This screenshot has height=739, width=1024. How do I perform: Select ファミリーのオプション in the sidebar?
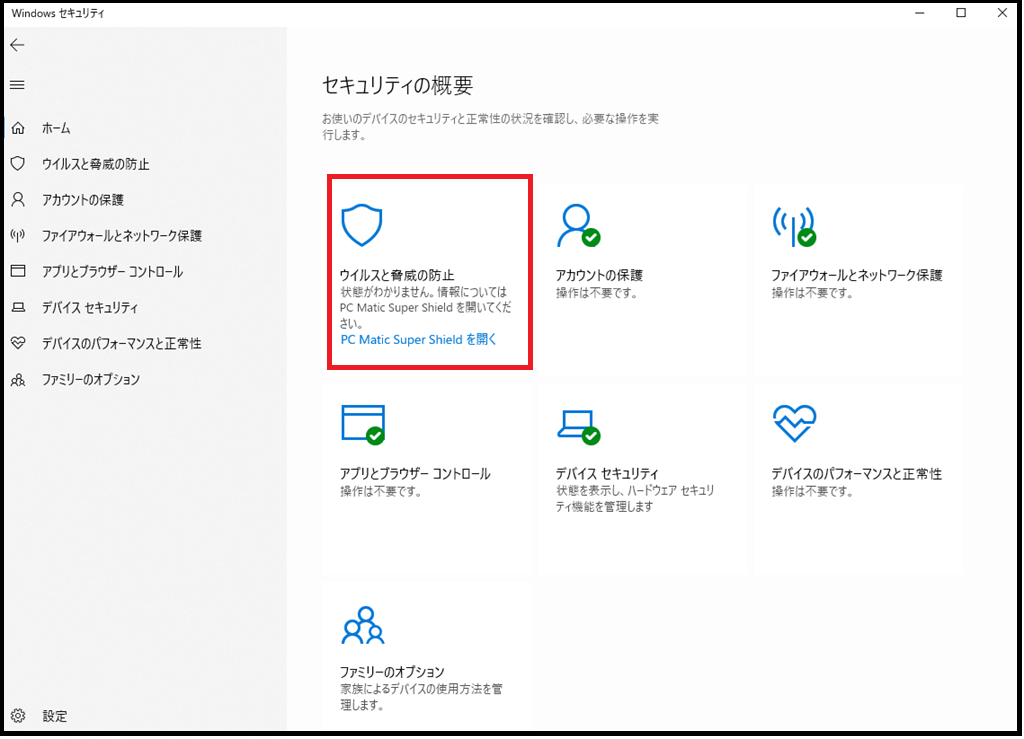[x=90, y=380]
